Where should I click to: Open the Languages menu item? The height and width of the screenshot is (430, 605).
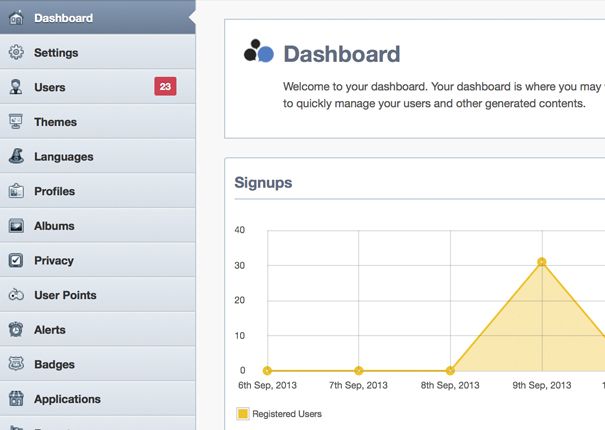tap(63, 156)
